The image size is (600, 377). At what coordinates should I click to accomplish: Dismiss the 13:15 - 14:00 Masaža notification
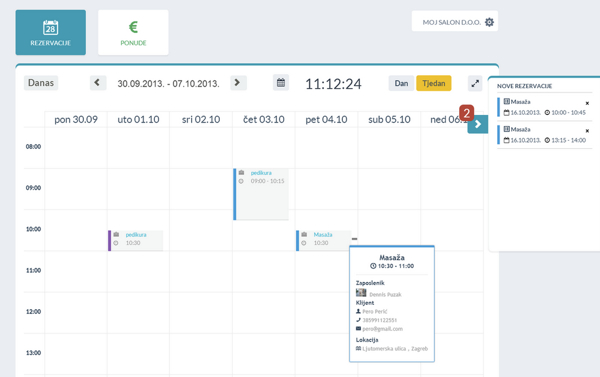[587, 131]
